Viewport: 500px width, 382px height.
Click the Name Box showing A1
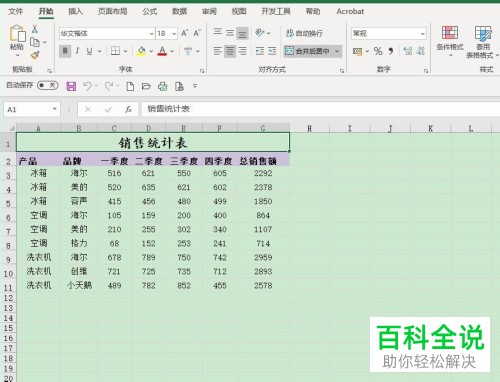click(x=32, y=109)
